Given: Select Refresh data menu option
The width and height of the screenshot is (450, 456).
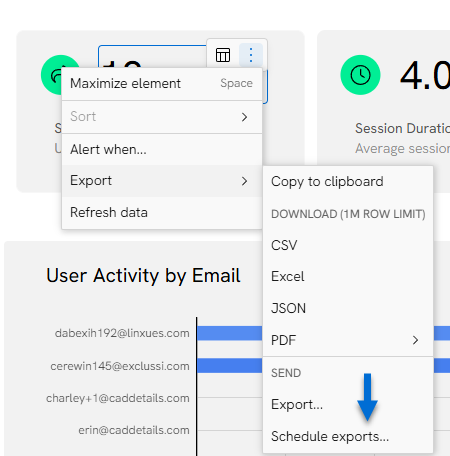Looking at the screenshot, I should point(162,212).
